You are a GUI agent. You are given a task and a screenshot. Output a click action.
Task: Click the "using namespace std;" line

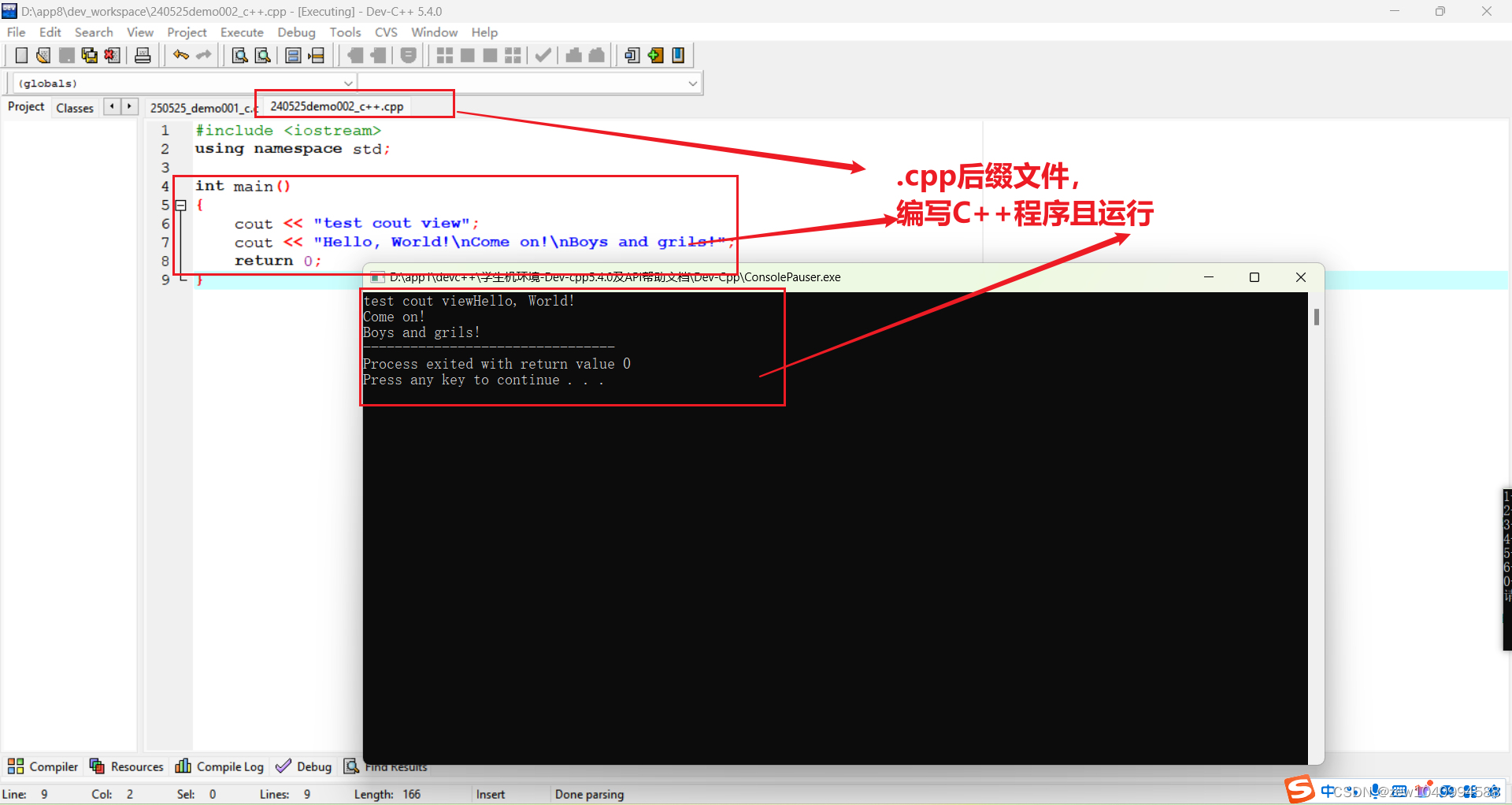click(292, 149)
